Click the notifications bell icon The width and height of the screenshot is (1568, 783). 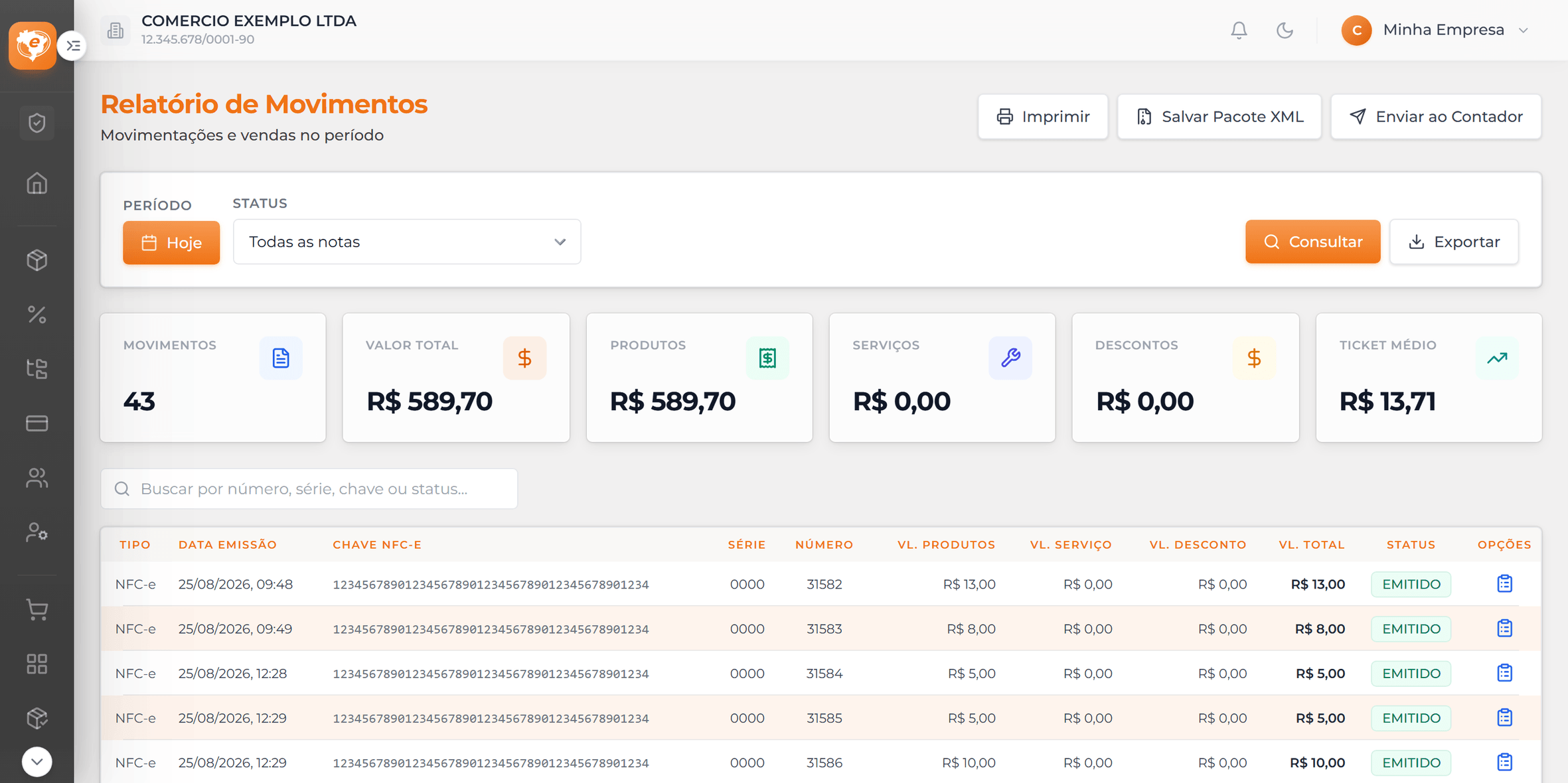pos(1239,31)
